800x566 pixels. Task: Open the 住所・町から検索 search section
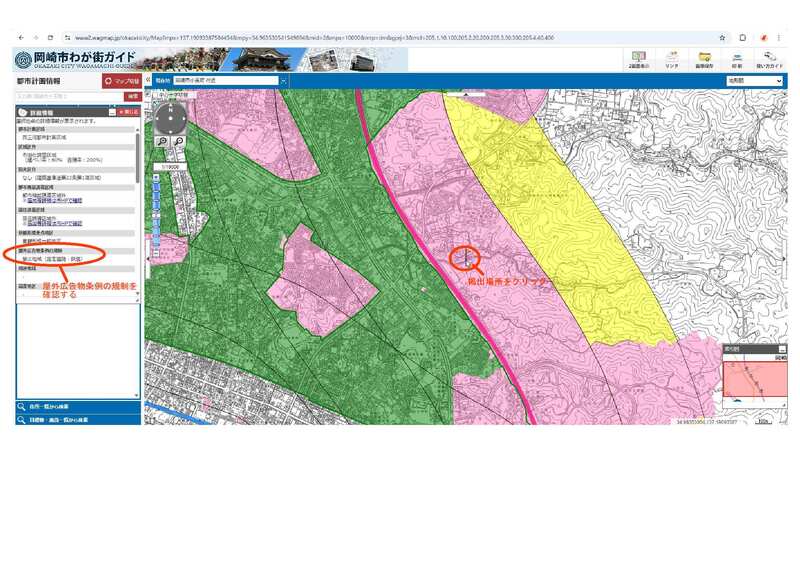tap(72, 407)
